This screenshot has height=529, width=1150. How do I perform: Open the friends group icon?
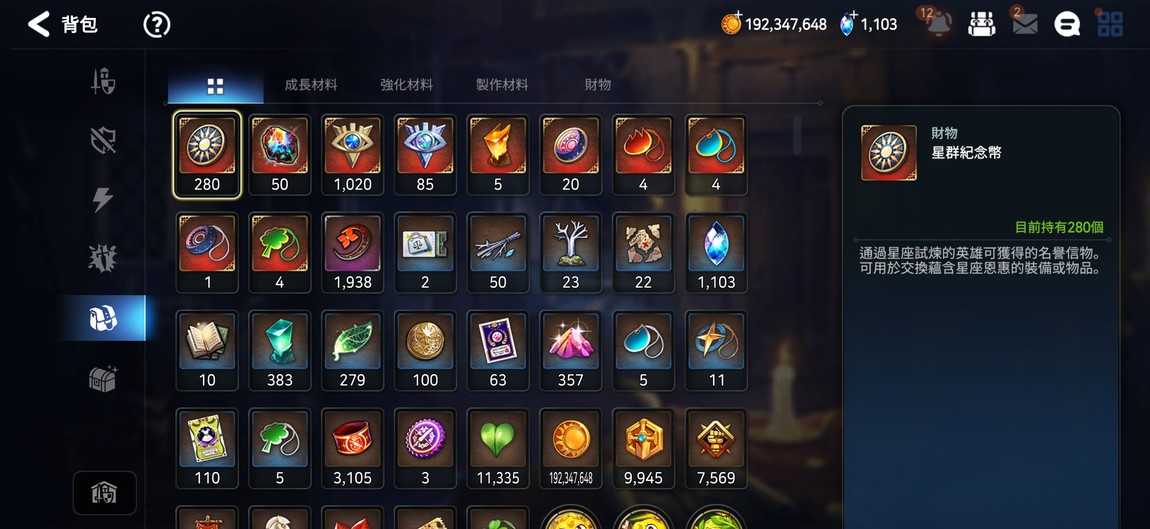click(981, 24)
